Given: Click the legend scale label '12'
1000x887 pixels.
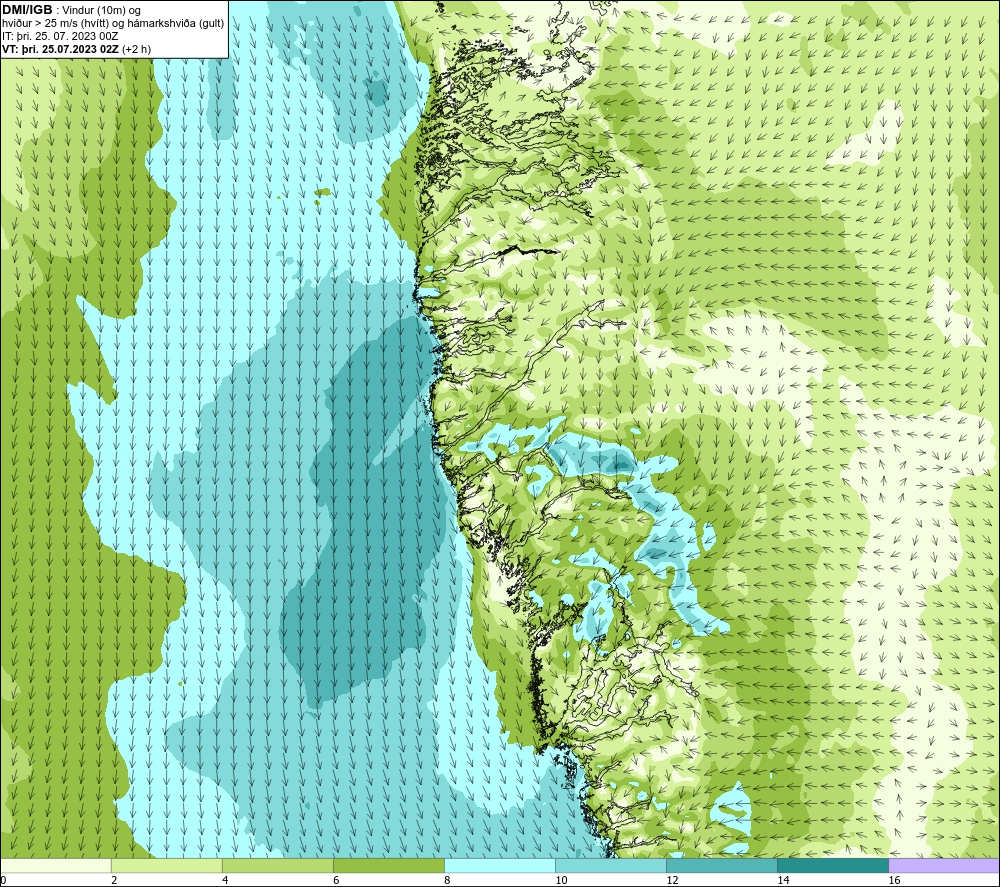Looking at the screenshot, I should [x=672, y=880].
